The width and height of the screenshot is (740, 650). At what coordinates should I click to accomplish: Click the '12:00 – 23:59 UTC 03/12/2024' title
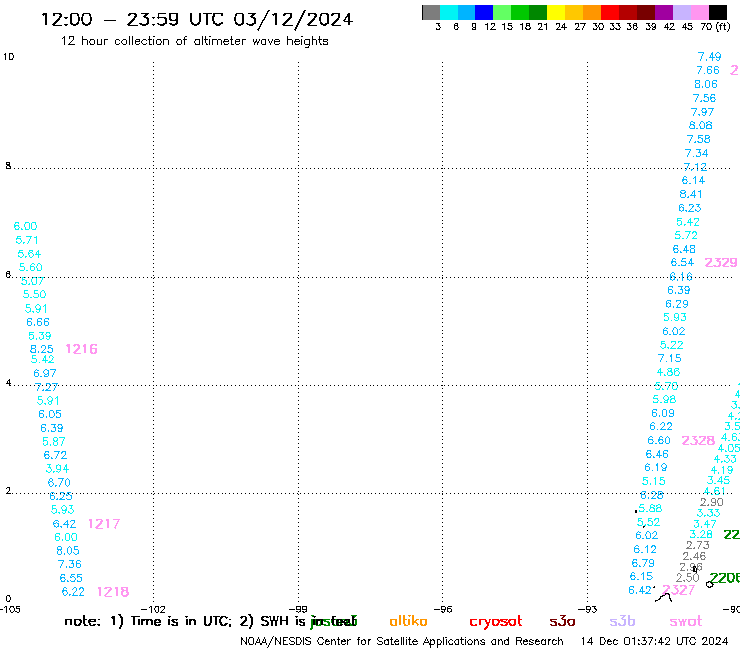point(196,19)
